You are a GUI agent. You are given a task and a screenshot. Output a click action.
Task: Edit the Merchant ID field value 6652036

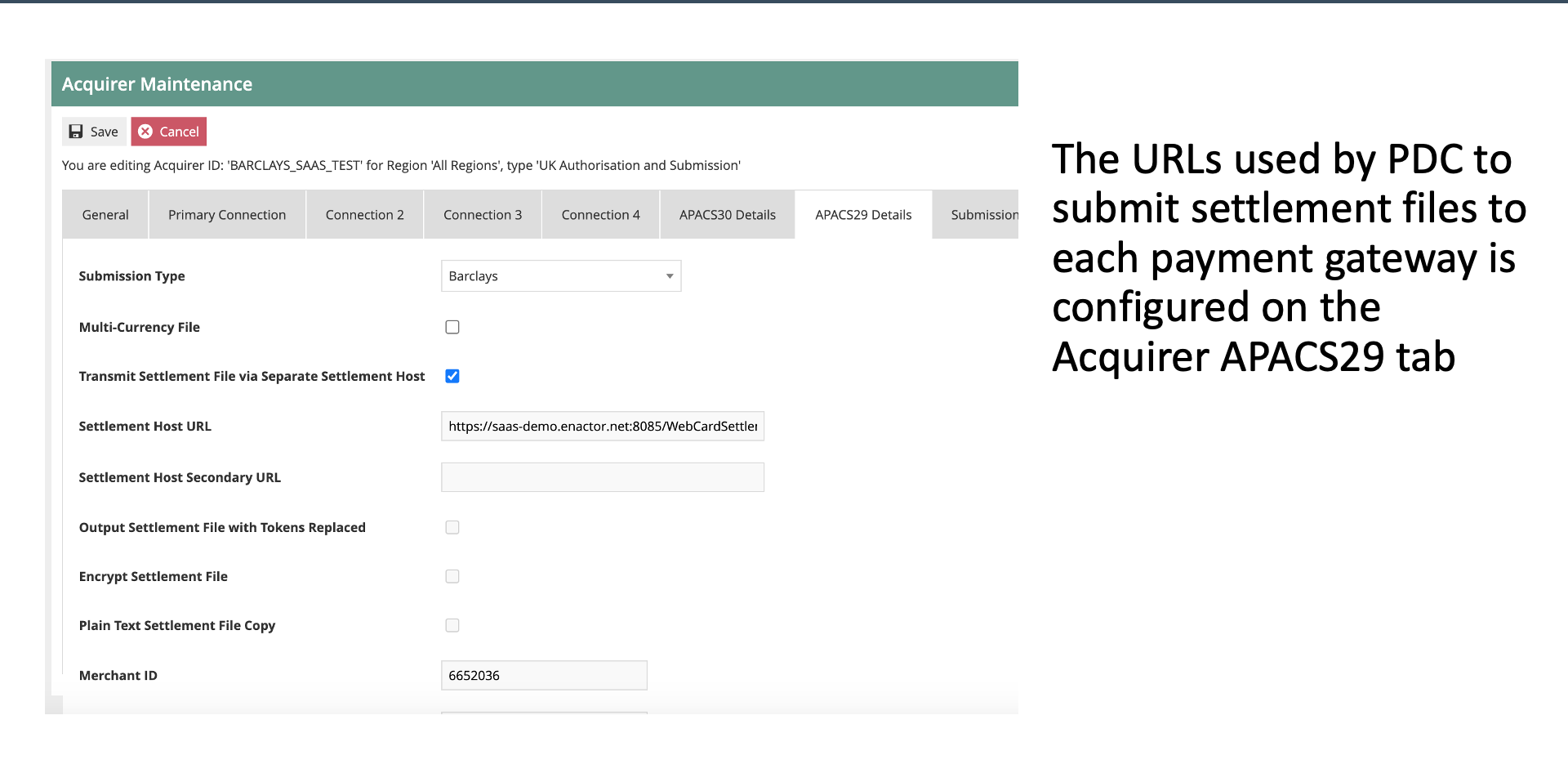coord(543,675)
